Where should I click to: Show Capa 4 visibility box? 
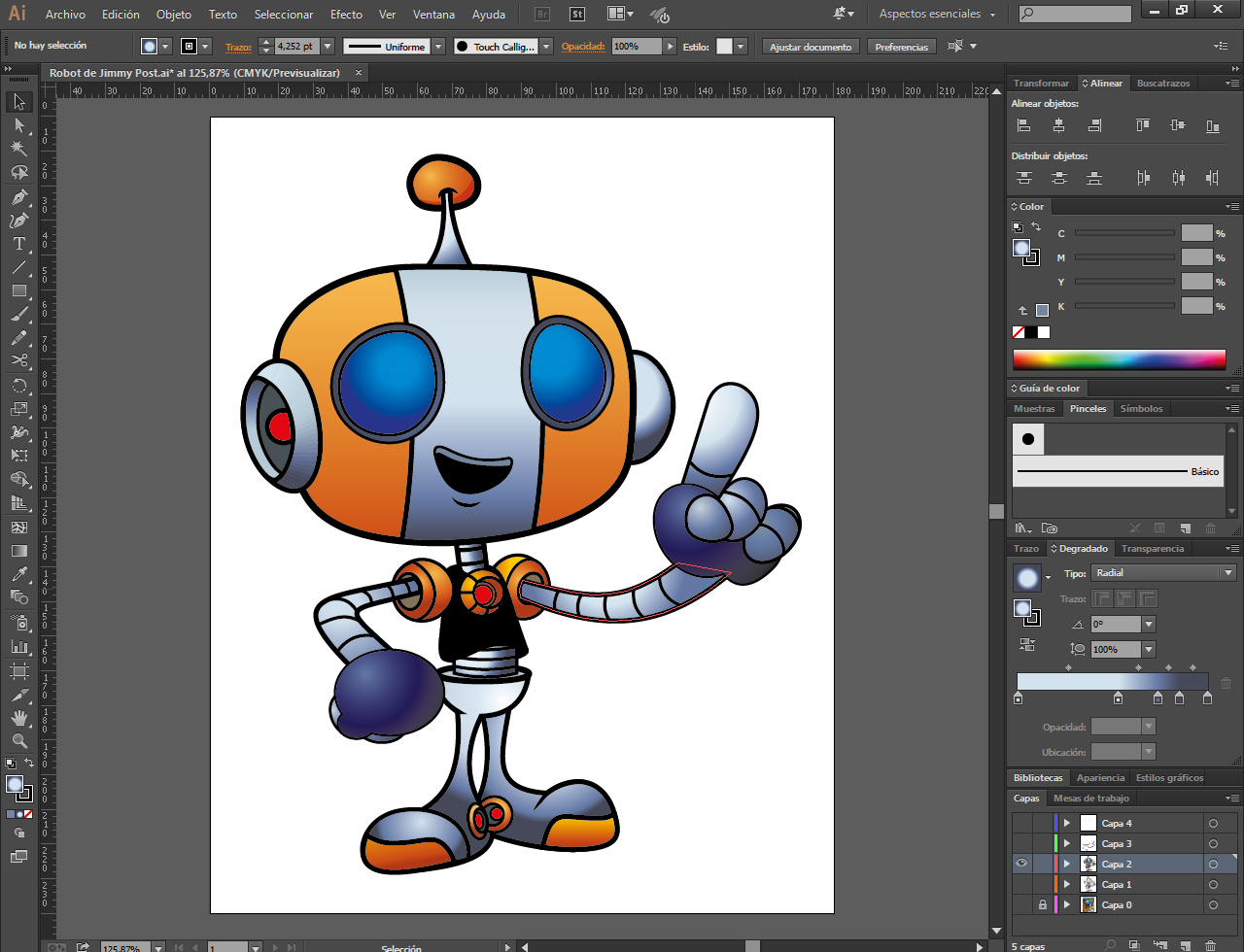pos(1021,823)
